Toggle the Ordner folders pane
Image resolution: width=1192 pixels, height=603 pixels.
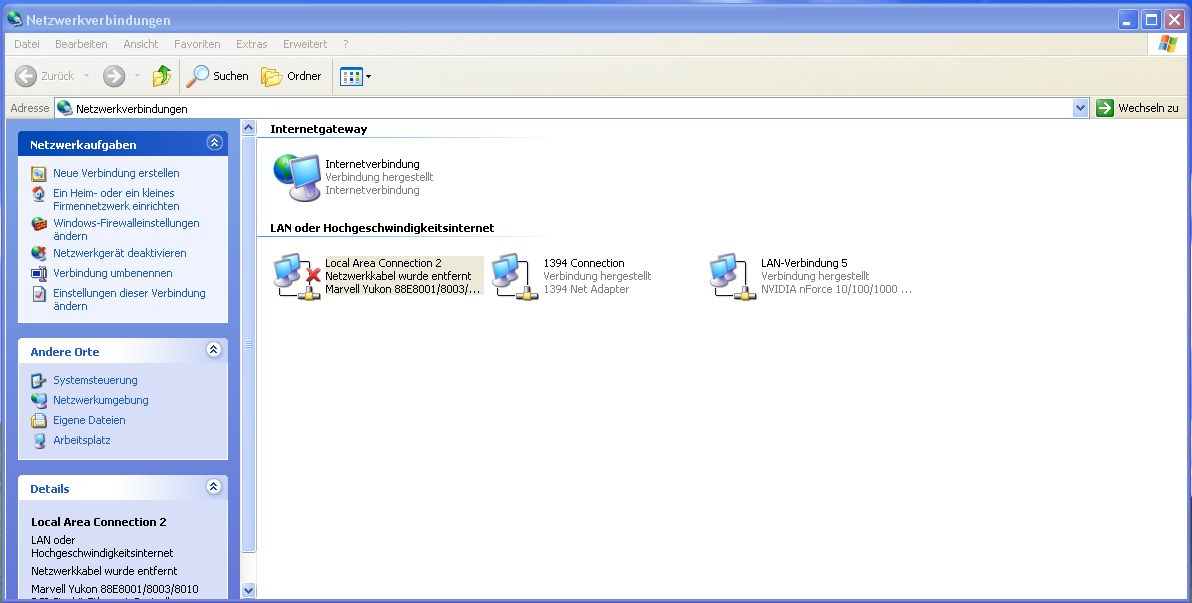(x=291, y=76)
